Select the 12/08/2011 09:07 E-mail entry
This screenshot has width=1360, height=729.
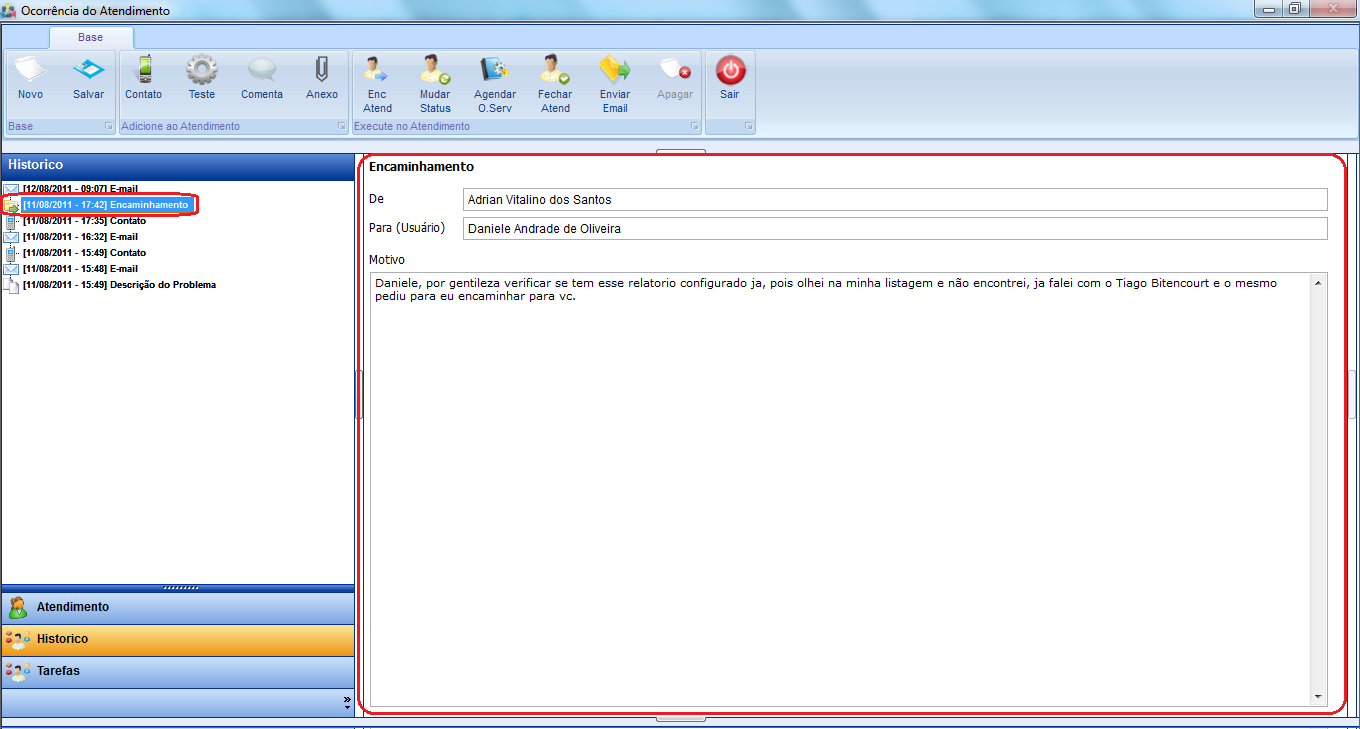click(80, 189)
